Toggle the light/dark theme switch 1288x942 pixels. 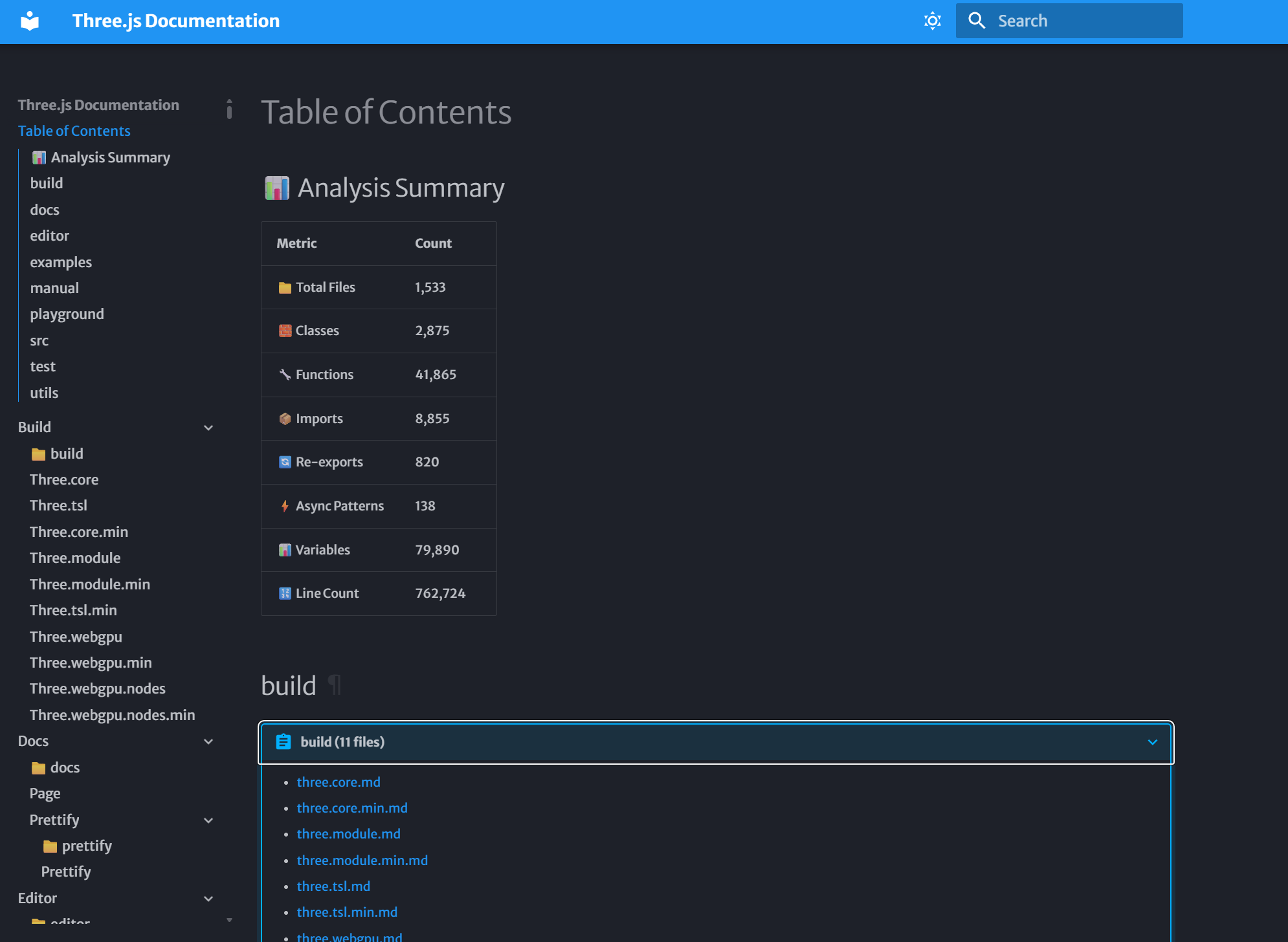coord(932,21)
